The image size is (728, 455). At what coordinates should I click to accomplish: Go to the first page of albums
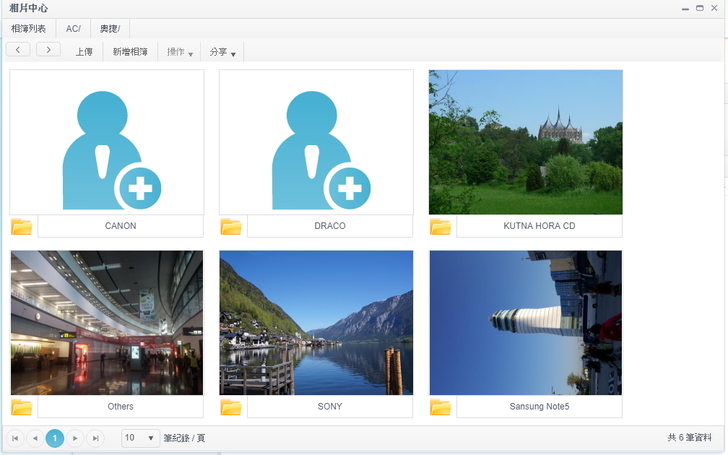click(x=15, y=438)
